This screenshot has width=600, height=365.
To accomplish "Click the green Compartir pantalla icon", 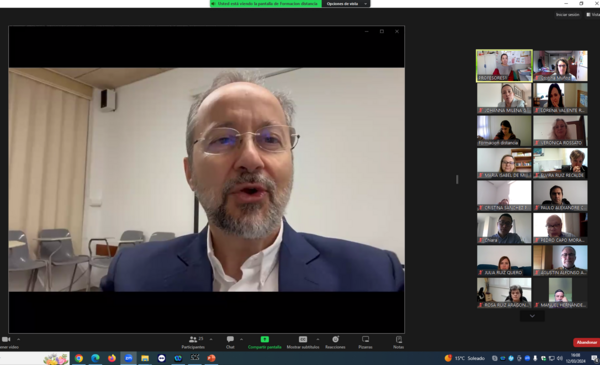I will point(264,339).
